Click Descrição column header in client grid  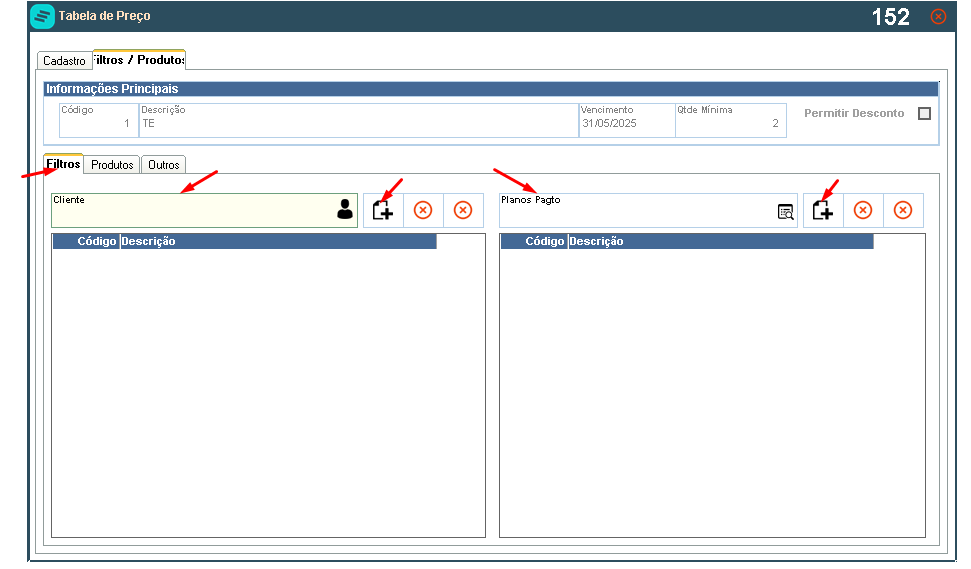(x=278, y=241)
